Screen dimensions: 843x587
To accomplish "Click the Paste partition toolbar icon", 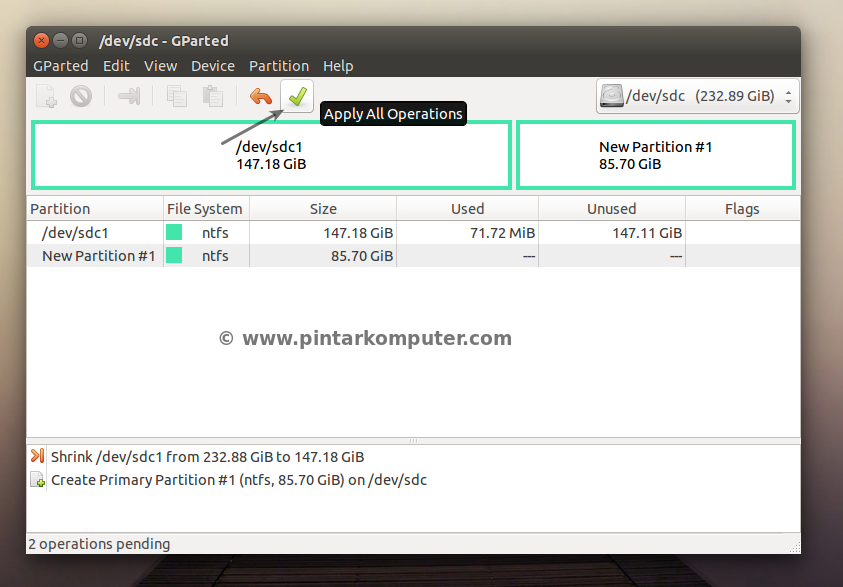I will point(212,96).
